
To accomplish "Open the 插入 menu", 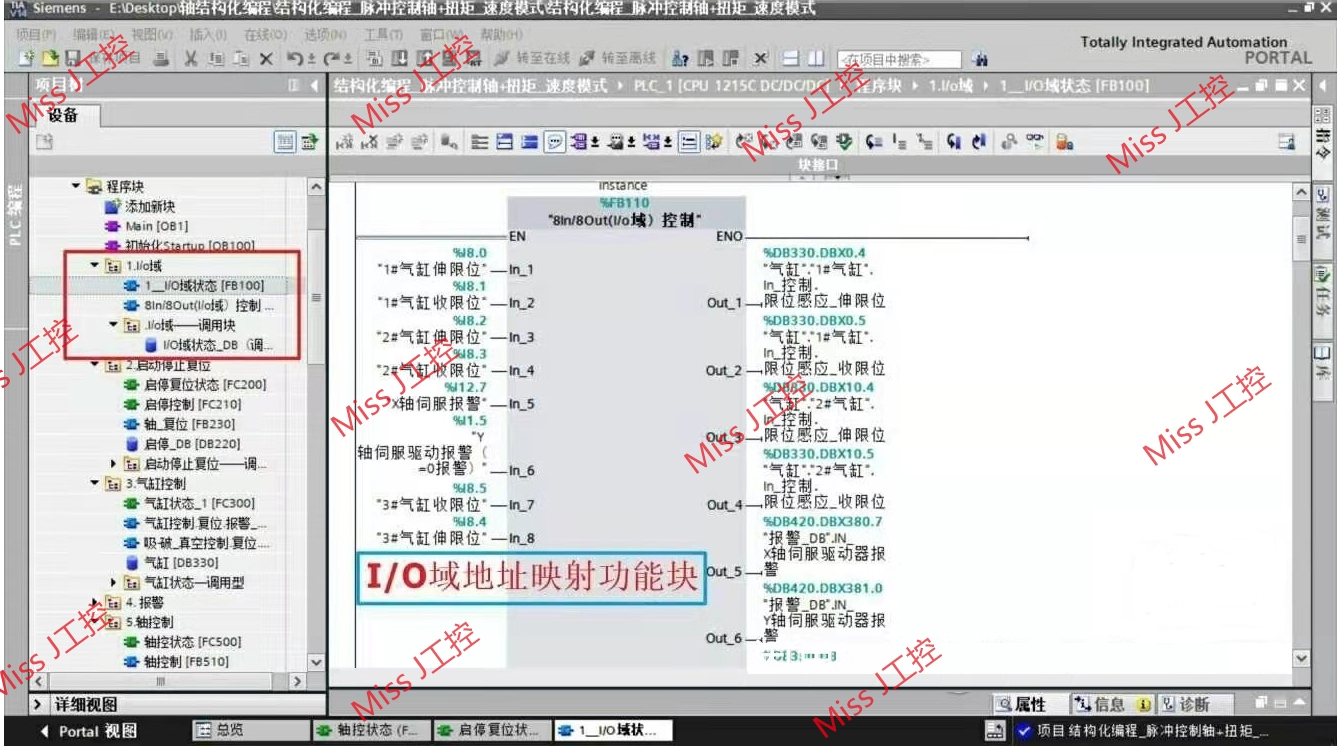I will pyautogui.click(x=207, y=35).
